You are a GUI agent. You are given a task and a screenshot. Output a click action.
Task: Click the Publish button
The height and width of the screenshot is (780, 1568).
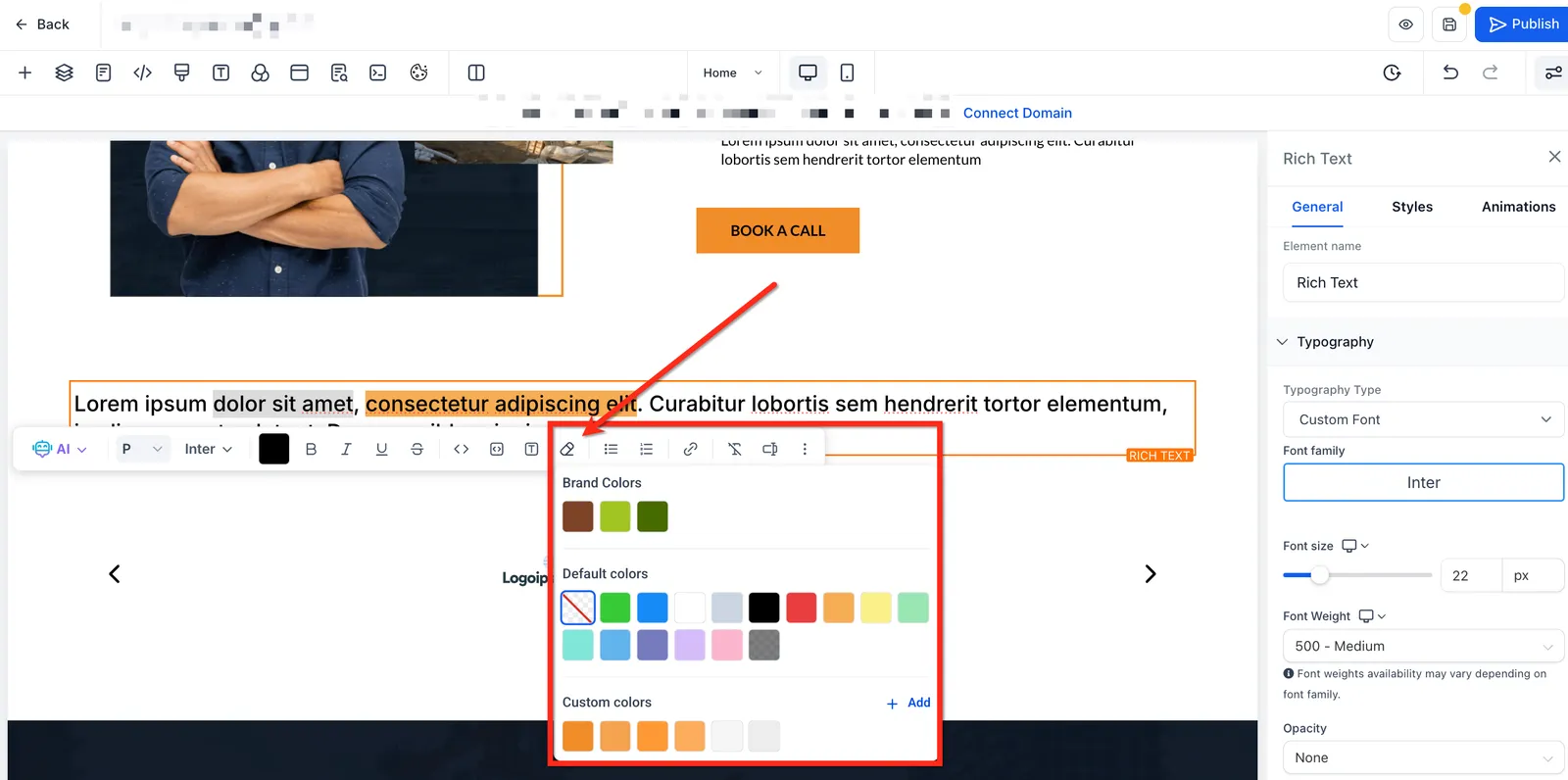coord(1523,24)
